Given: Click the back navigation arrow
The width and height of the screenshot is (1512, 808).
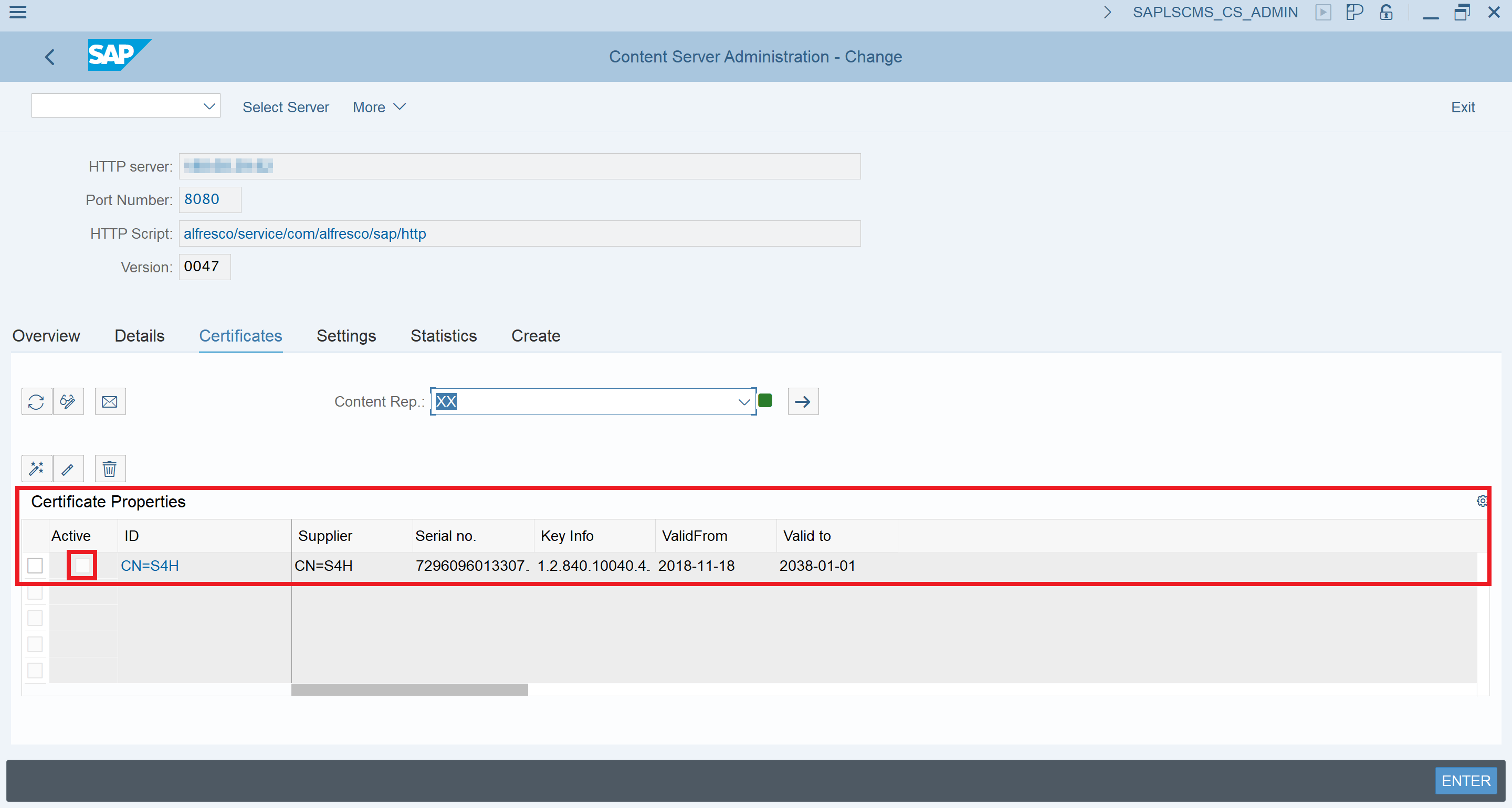Looking at the screenshot, I should (49, 56).
